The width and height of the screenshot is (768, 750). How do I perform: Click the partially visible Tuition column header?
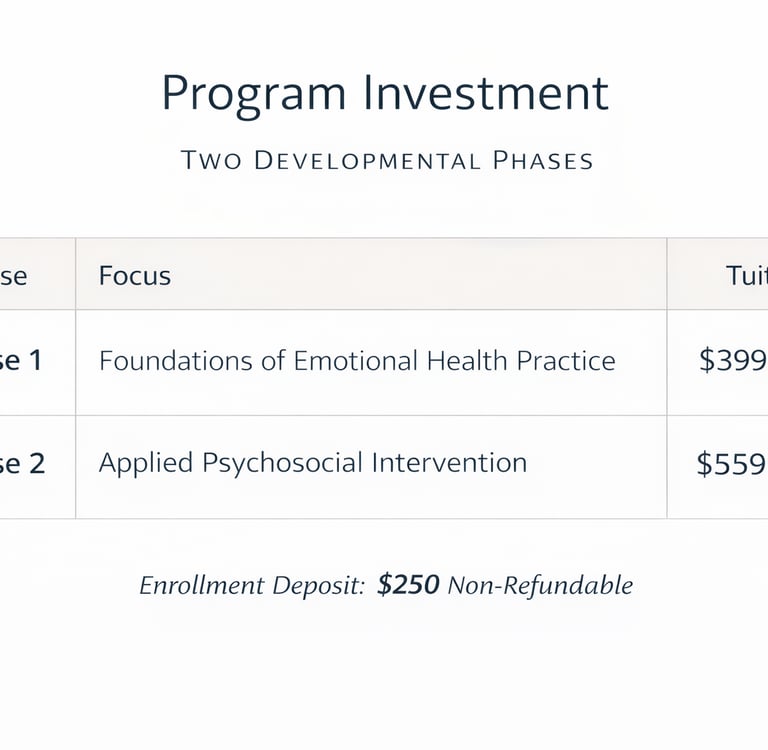(x=746, y=276)
